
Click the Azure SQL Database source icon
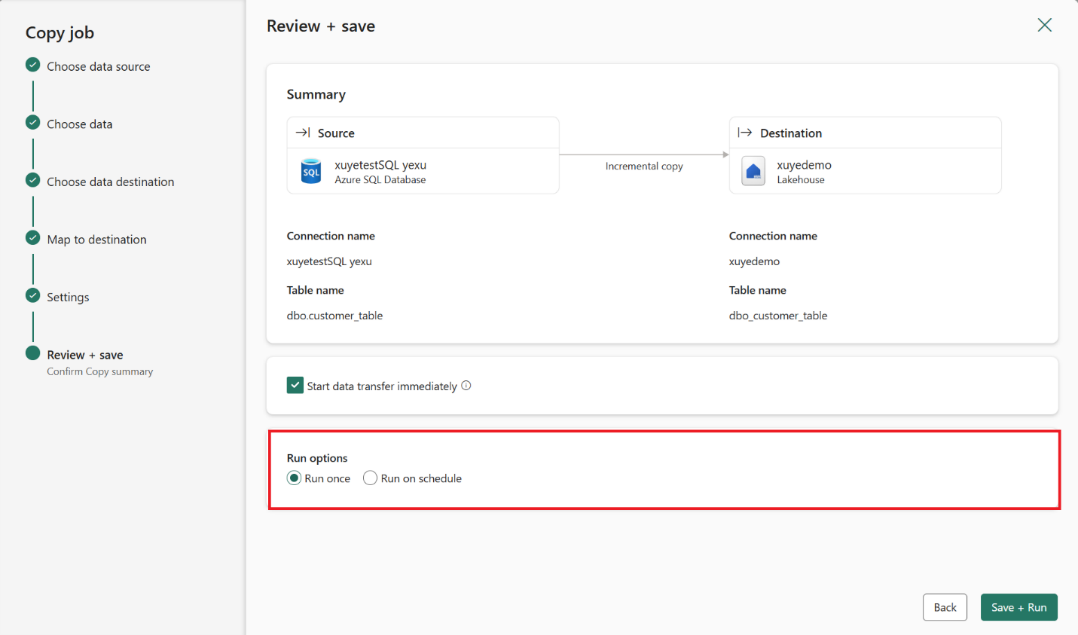click(311, 172)
